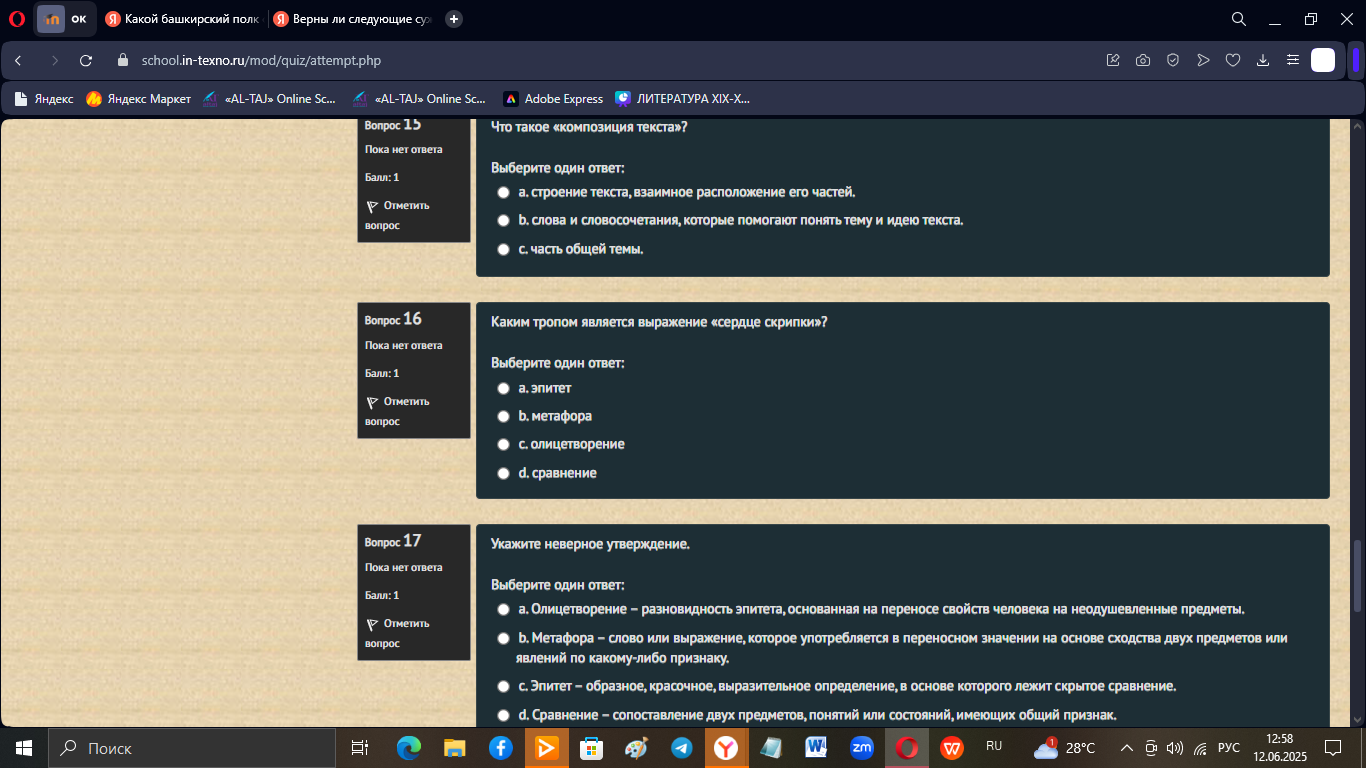Select 'c. олицетворение' radio in question 16

[504, 444]
